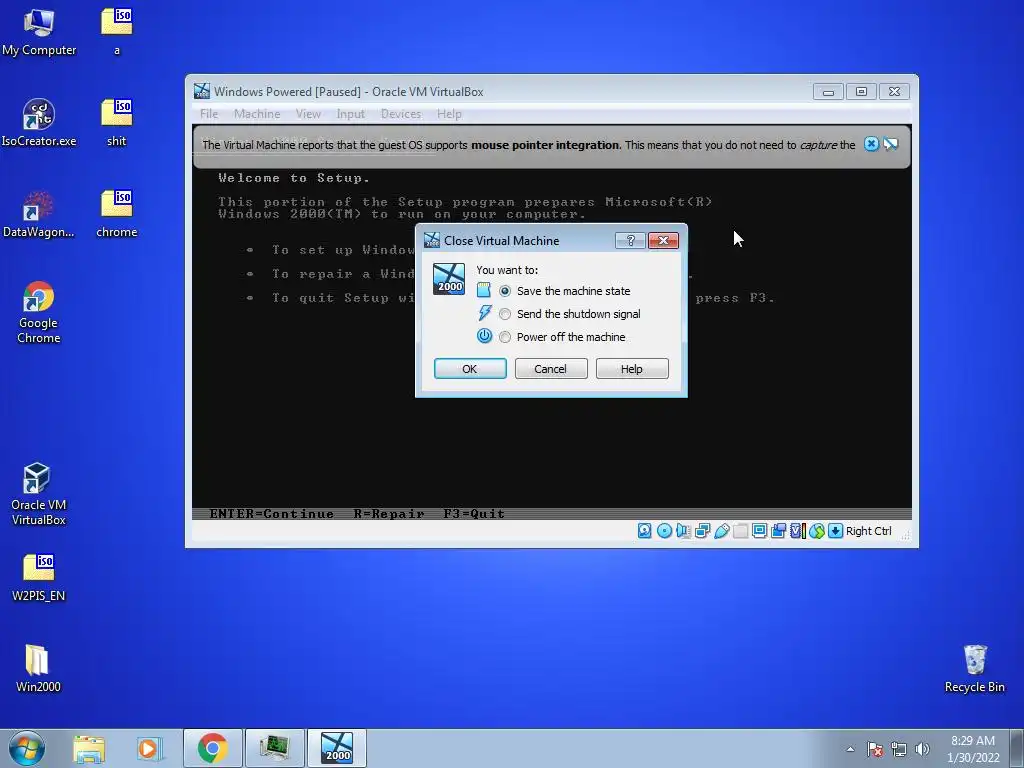Select the DataWagon desktop shortcut
1024x768 pixels.
click(x=39, y=214)
